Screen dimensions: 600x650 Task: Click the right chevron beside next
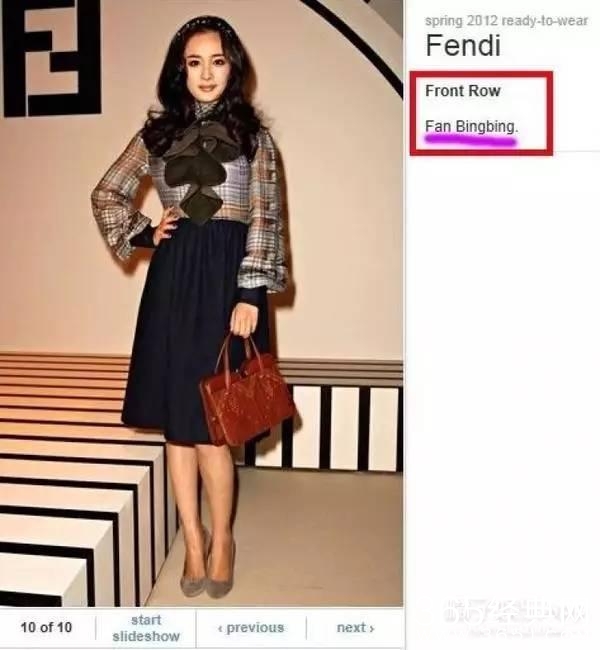372,628
